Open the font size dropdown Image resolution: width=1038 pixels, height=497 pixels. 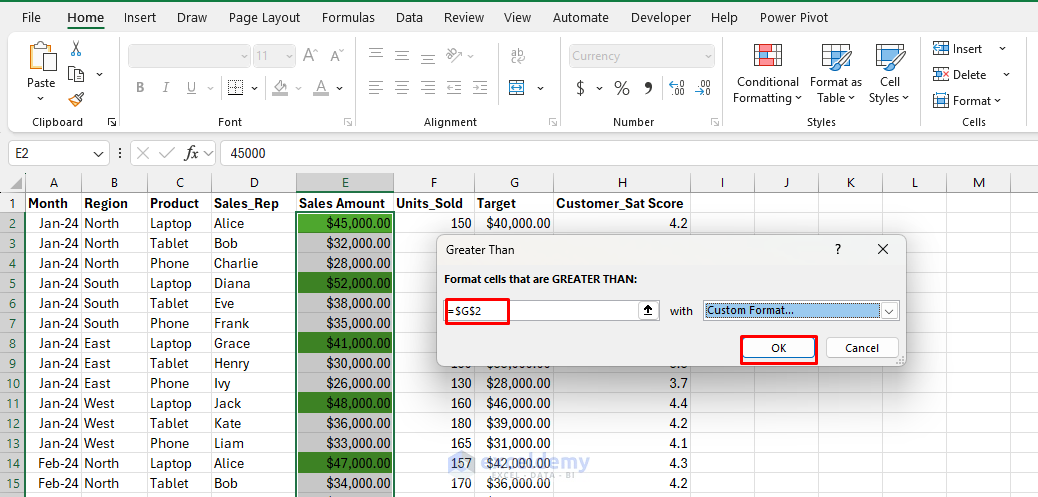tap(289, 56)
